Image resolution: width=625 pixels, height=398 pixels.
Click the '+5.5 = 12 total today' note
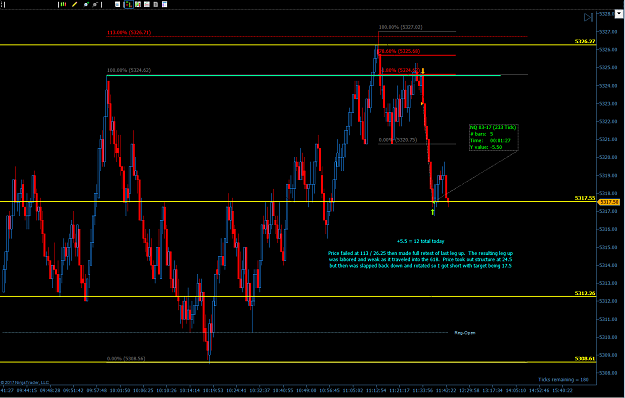(421, 241)
